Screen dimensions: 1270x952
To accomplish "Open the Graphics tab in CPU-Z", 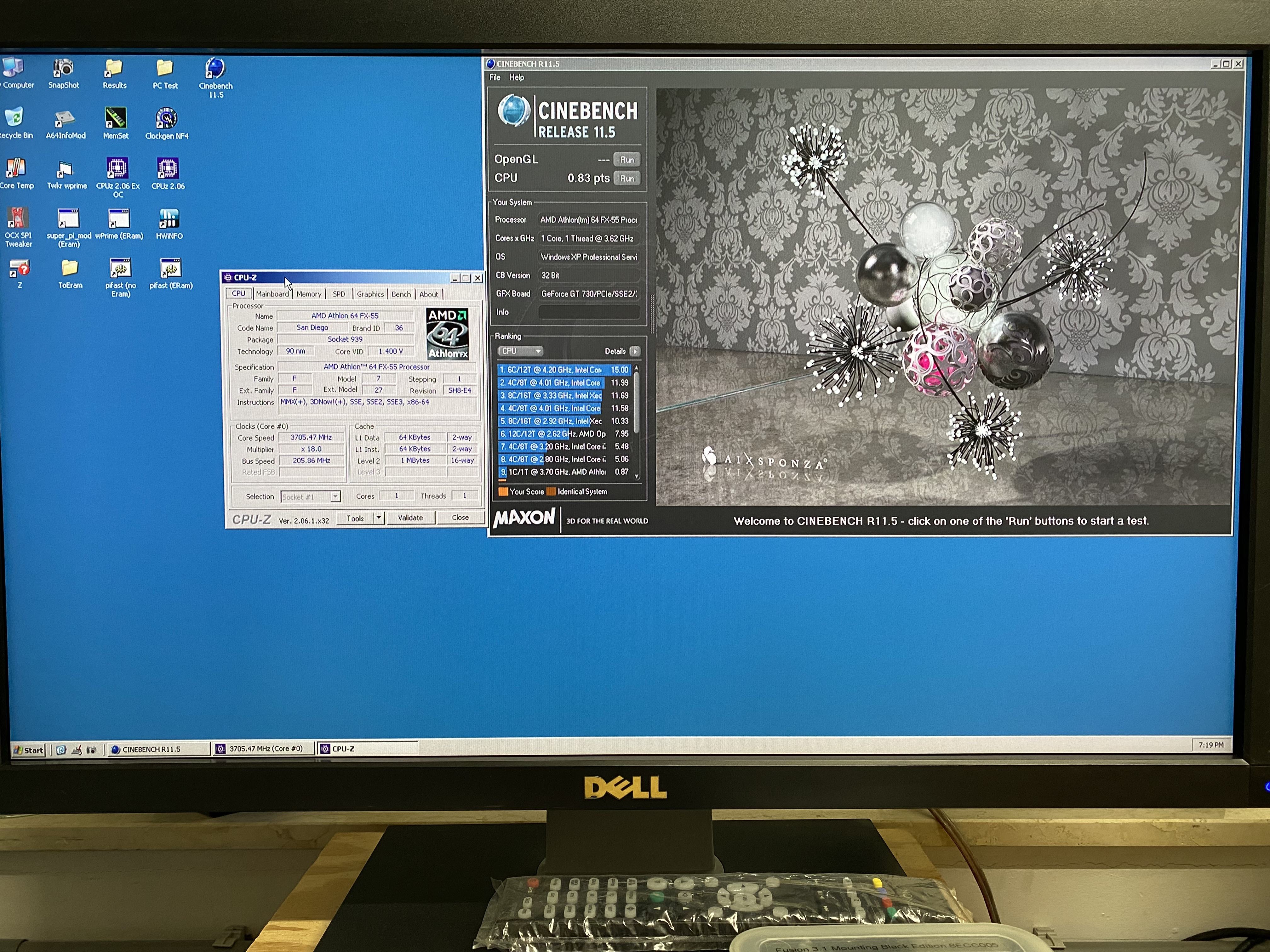I will [x=370, y=294].
